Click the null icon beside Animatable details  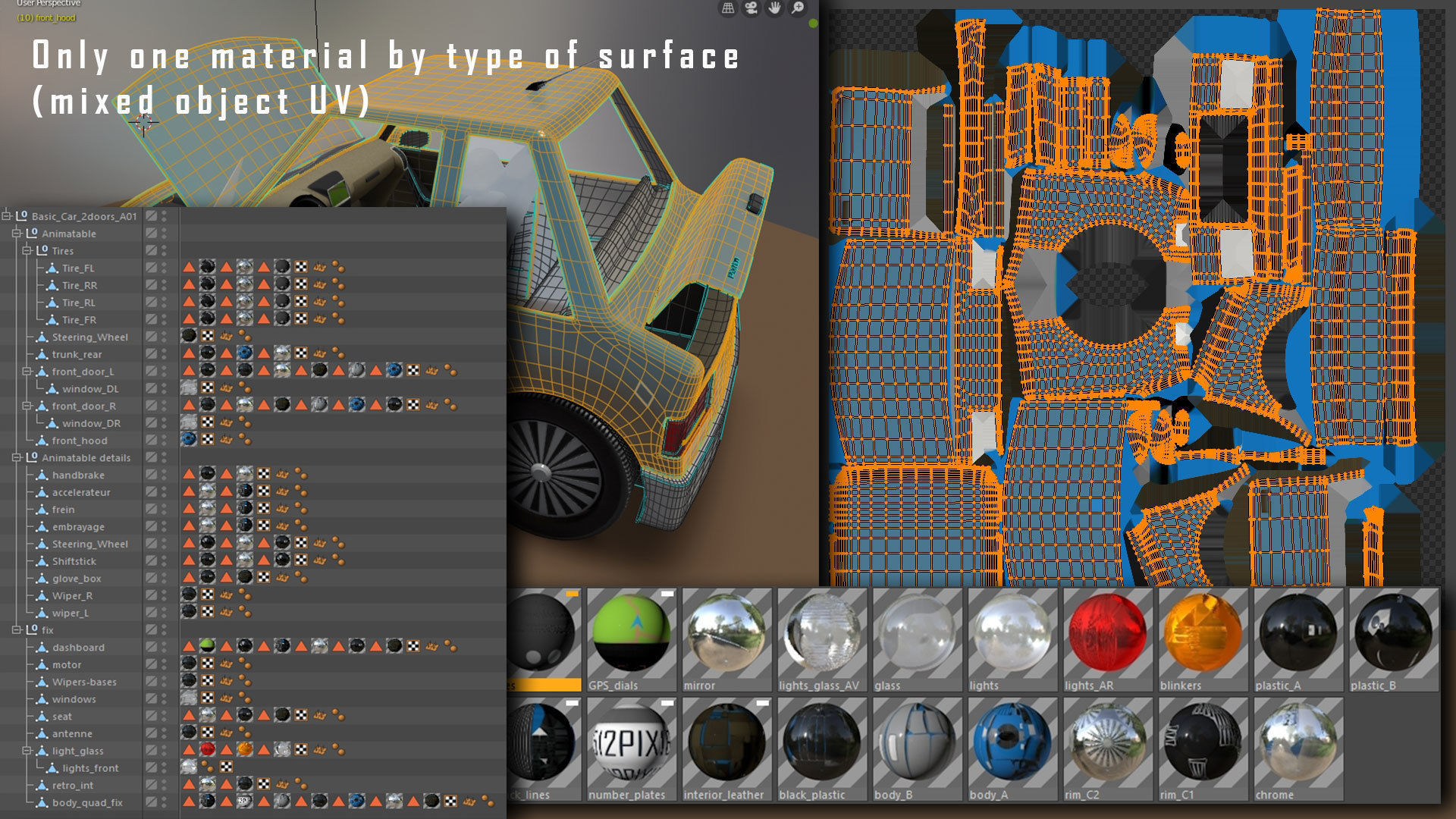(32, 457)
